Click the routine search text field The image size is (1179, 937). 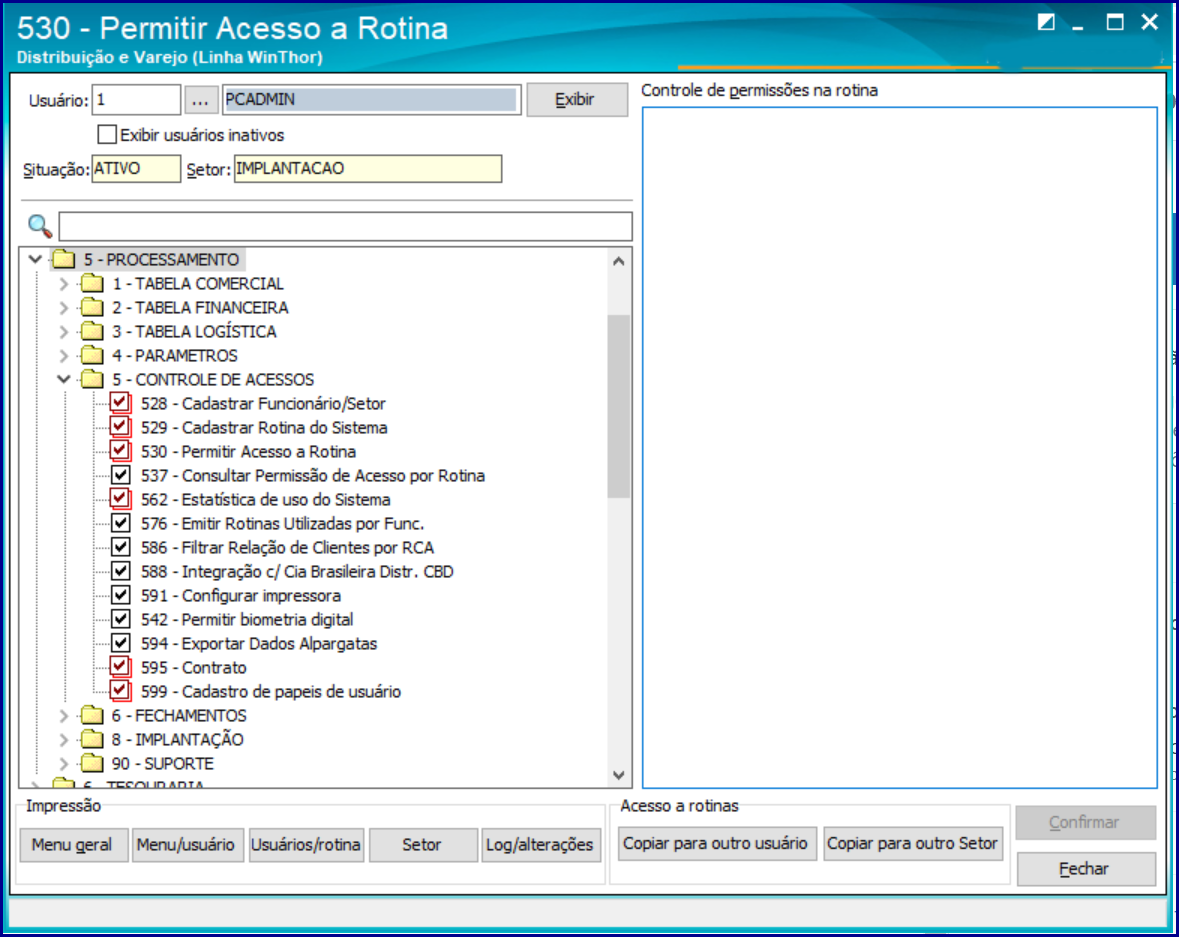345,226
